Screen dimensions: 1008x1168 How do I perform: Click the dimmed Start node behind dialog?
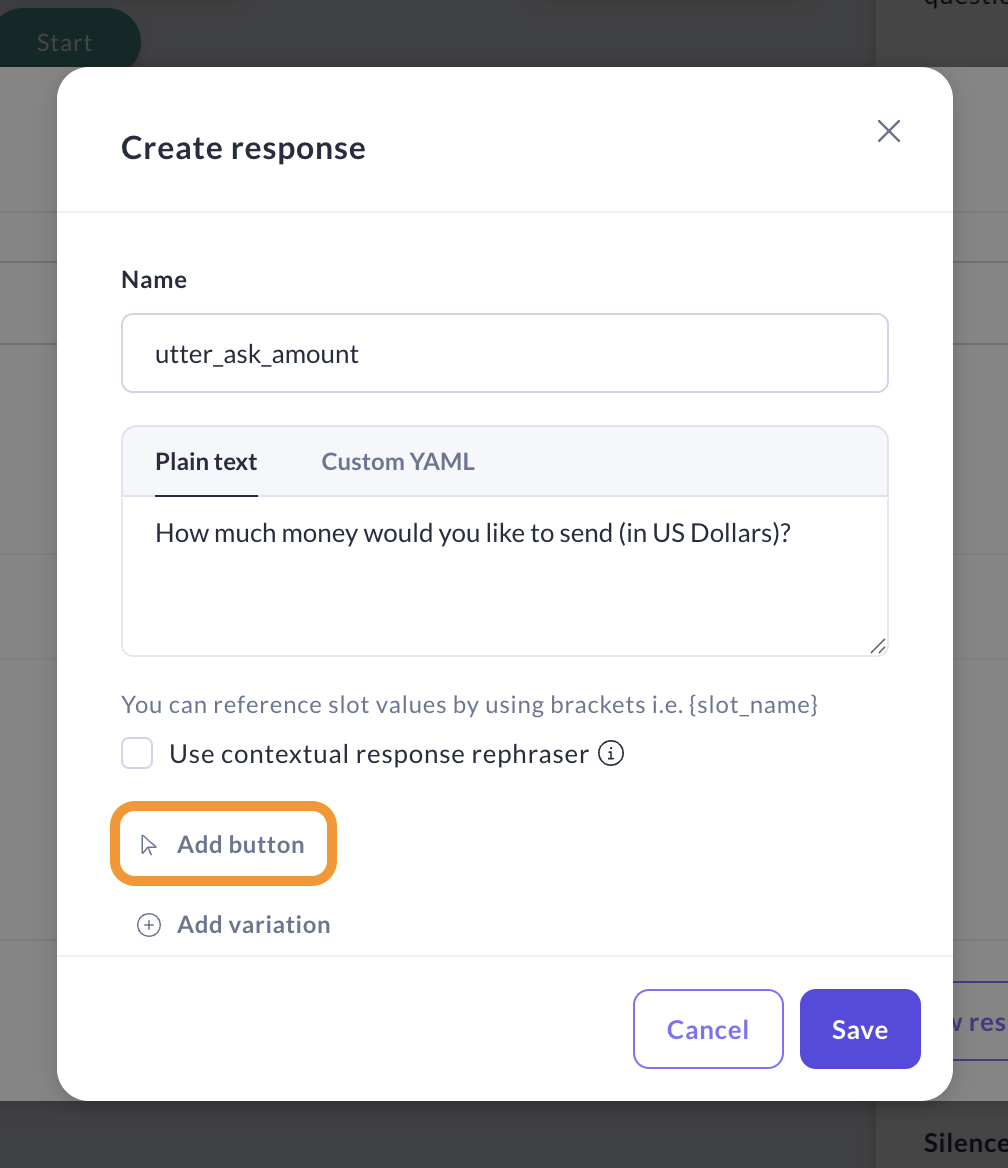[x=65, y=42]
